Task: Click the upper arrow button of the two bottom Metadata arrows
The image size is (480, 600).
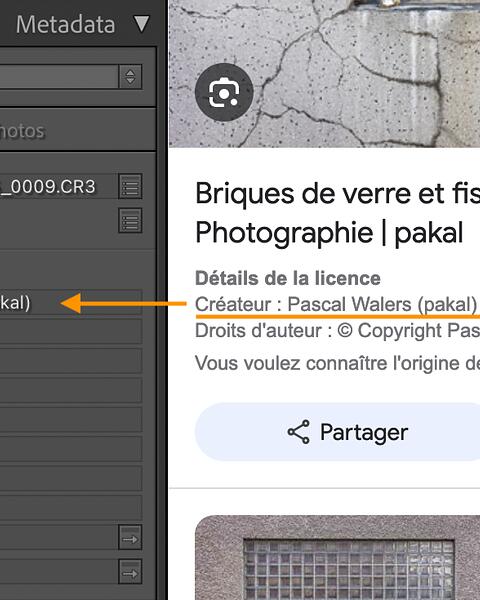Action: 130,538
